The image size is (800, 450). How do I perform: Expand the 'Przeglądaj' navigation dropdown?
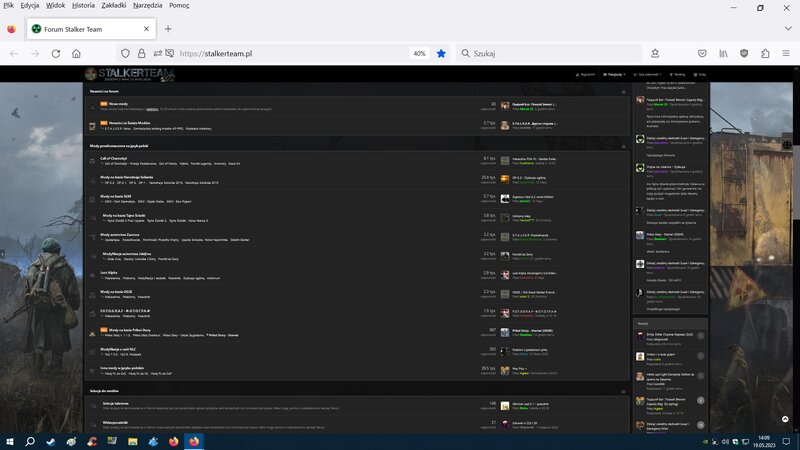(x=616, y=75)
